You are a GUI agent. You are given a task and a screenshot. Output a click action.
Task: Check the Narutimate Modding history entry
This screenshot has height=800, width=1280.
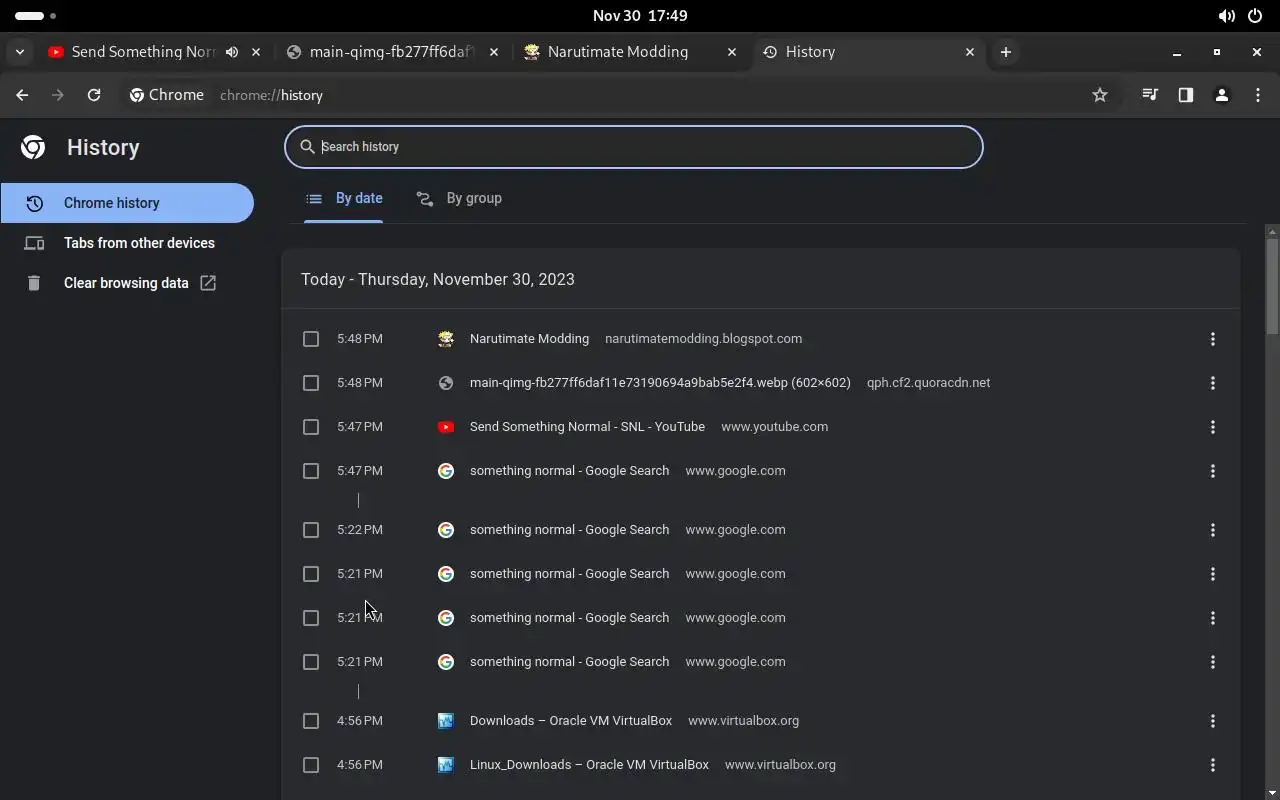tap(311, 339)
